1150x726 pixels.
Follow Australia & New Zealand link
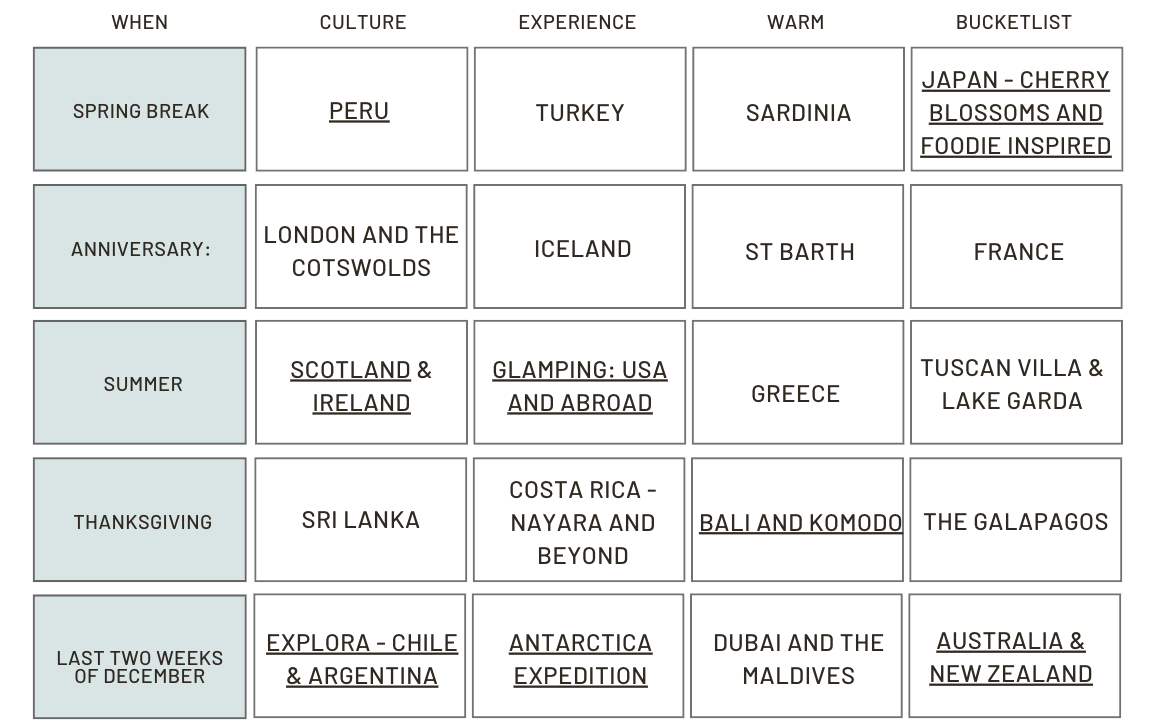coord(1010,656)
